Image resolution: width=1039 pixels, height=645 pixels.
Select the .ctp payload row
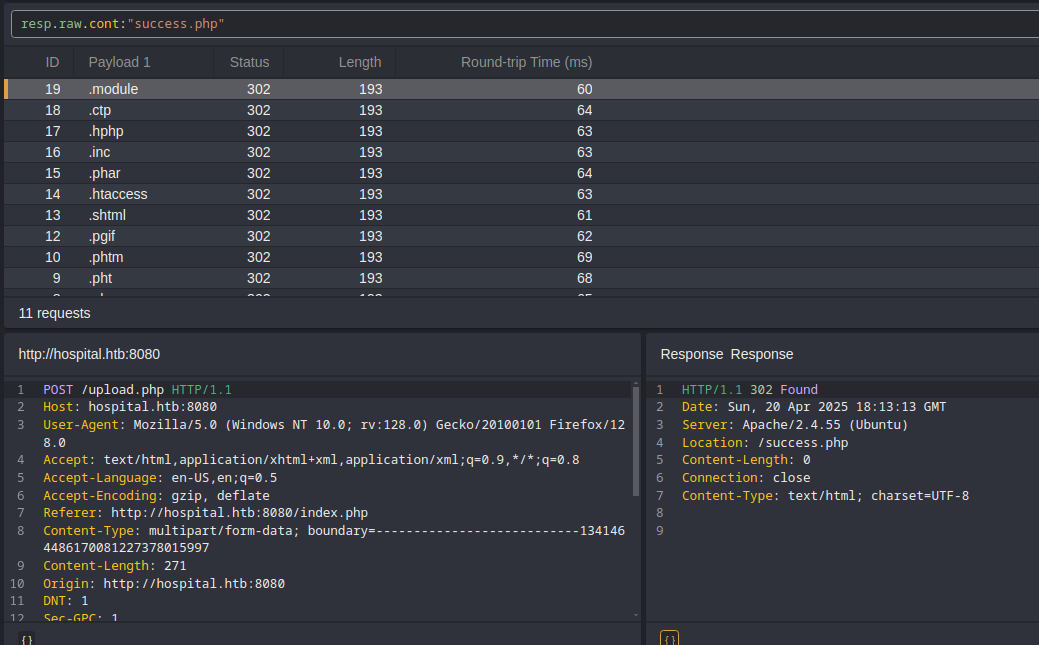521,110
